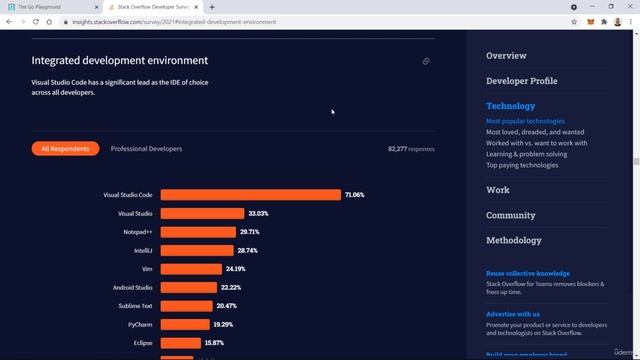Click the 24.19% label beside Vim

[236, 269]
